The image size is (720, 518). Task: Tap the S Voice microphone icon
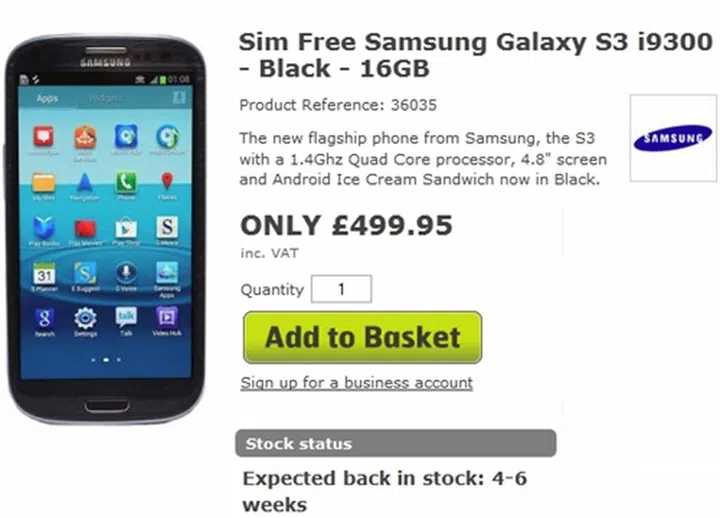click(126, 273)
